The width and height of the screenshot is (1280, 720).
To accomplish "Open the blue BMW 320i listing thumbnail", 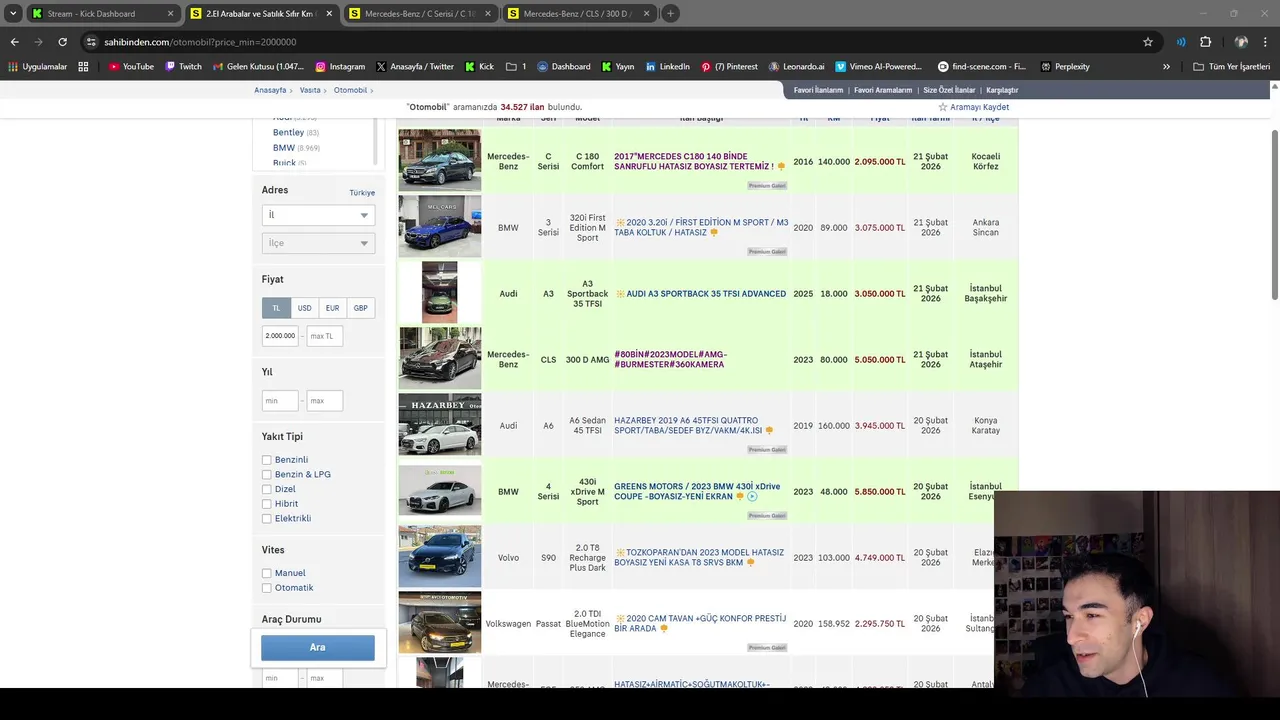I will (440, 226).
